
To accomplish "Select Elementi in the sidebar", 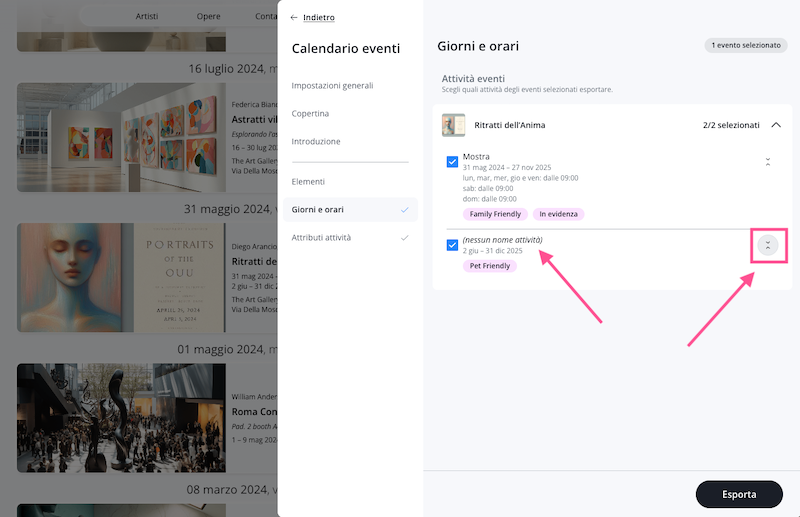I will (308, 182).
